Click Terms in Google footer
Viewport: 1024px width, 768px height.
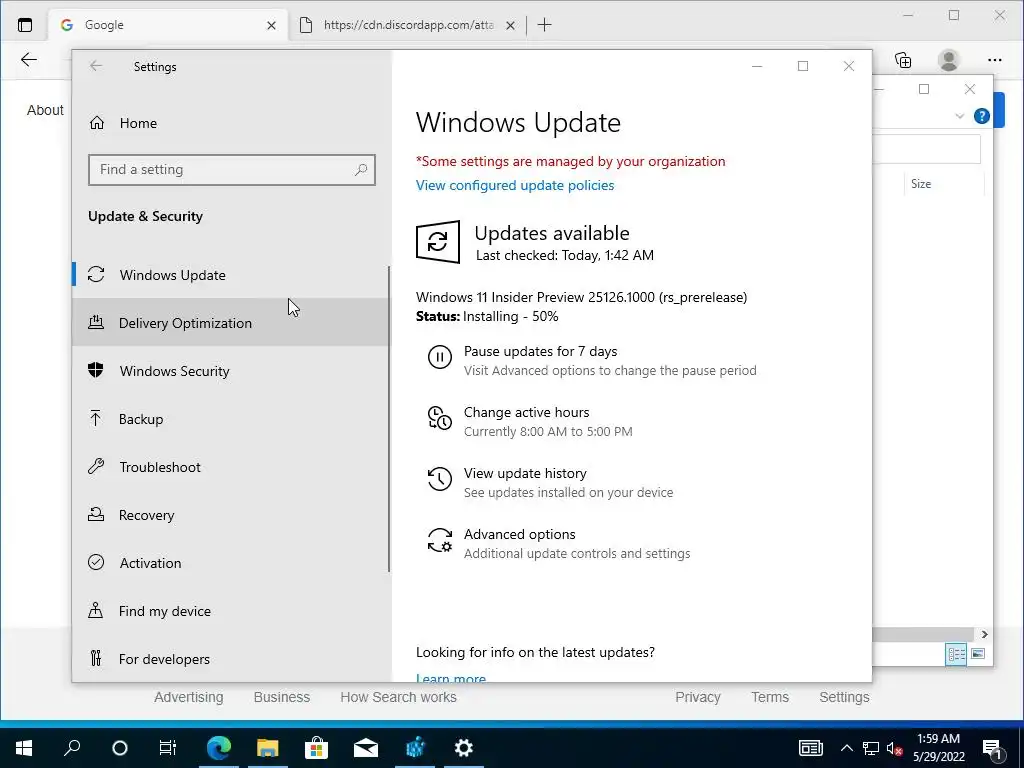tap(770, 697)
